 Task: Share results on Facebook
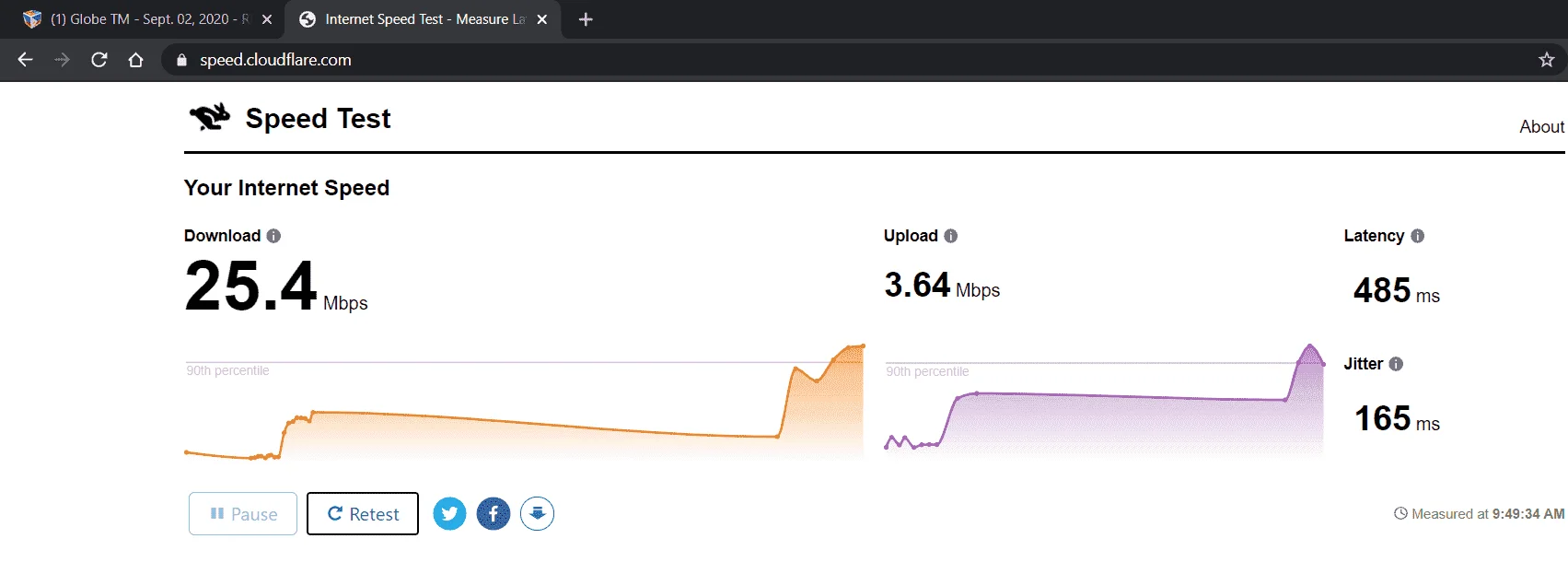(494, 513)
